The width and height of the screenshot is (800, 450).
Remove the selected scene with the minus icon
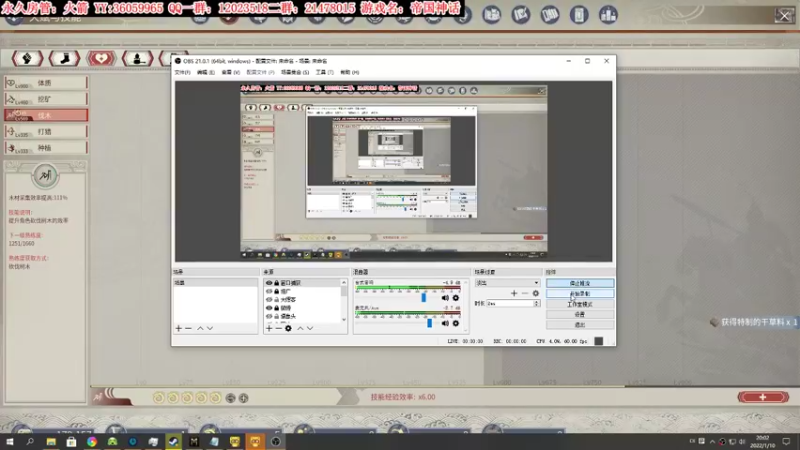tap(188, 328)
